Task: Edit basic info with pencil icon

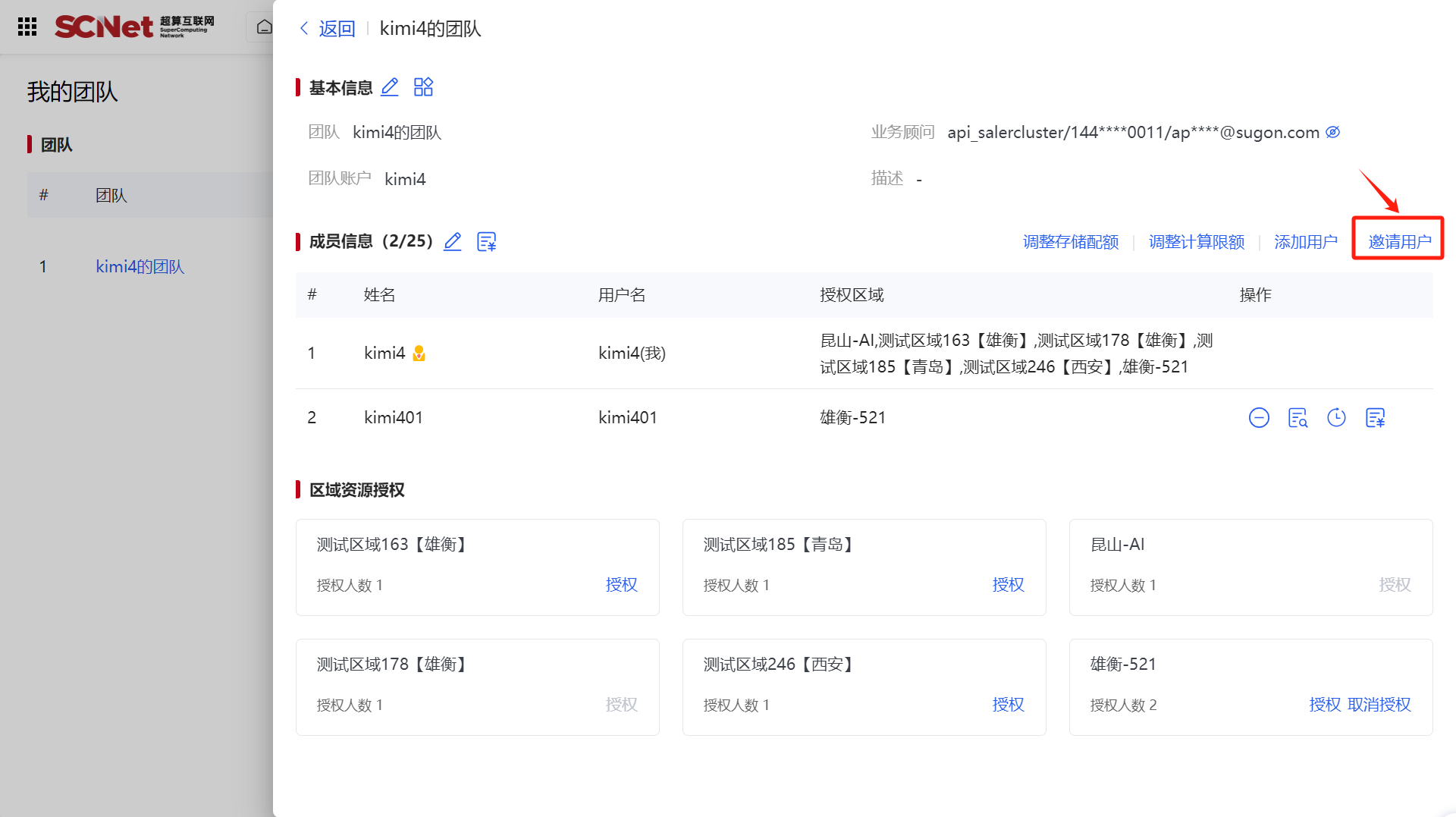Action: click(390, 87)
